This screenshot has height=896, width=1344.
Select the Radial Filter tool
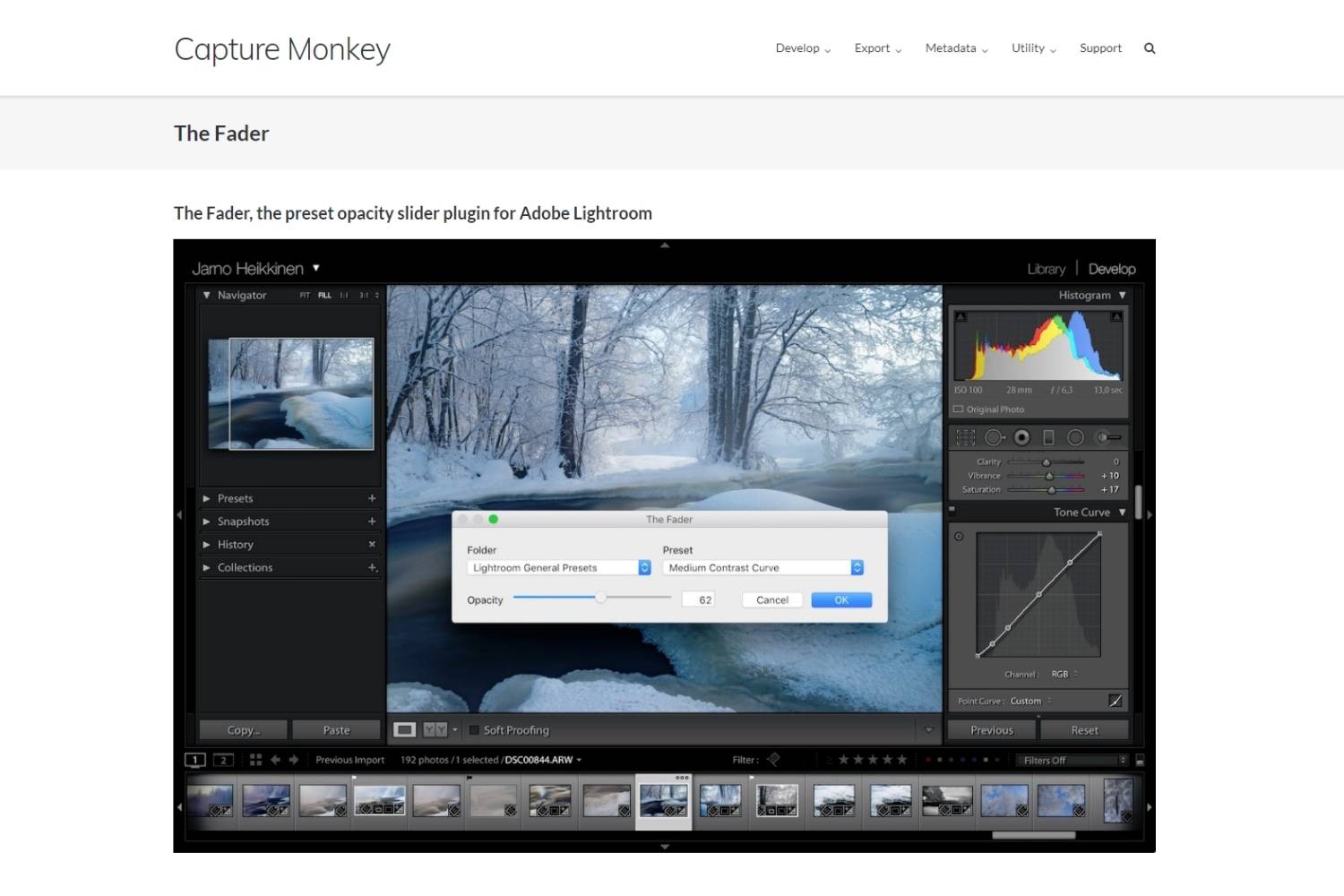coord(1075,437)
